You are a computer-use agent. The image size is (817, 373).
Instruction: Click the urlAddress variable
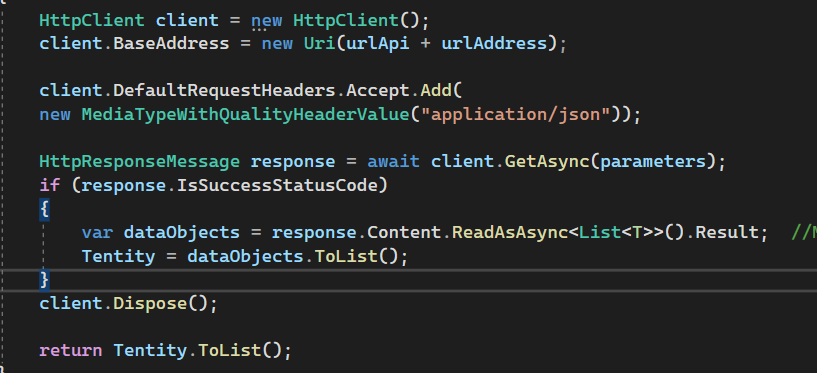[x=493, y=43]
